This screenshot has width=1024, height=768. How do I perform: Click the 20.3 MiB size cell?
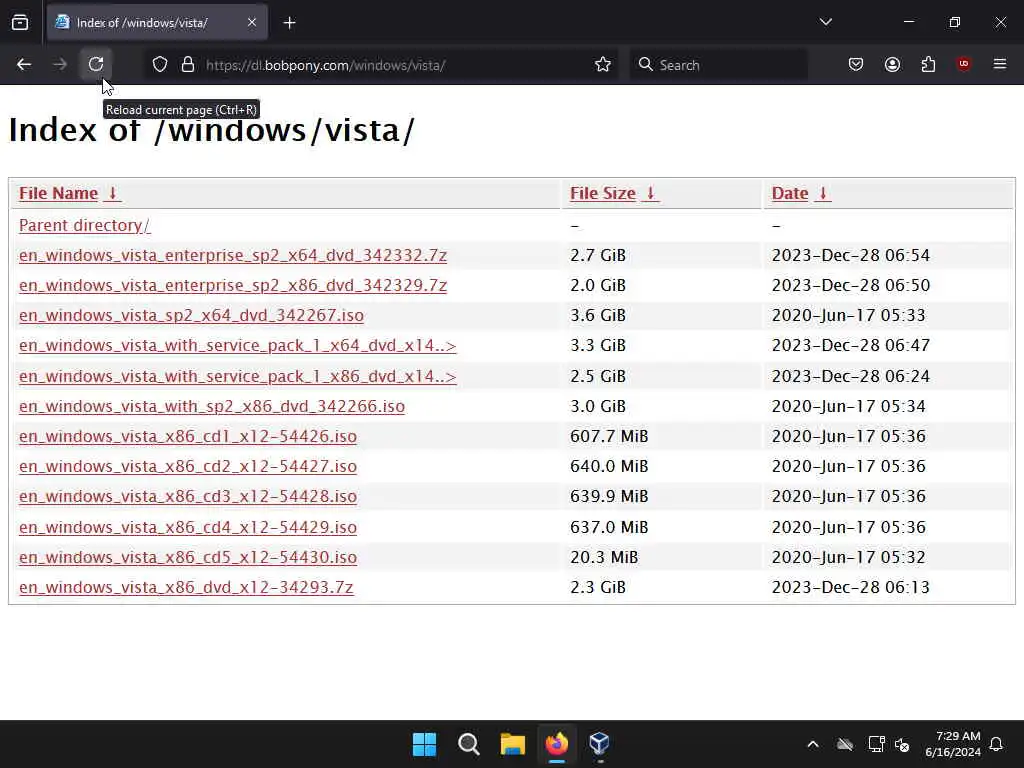tap(603, 557)
